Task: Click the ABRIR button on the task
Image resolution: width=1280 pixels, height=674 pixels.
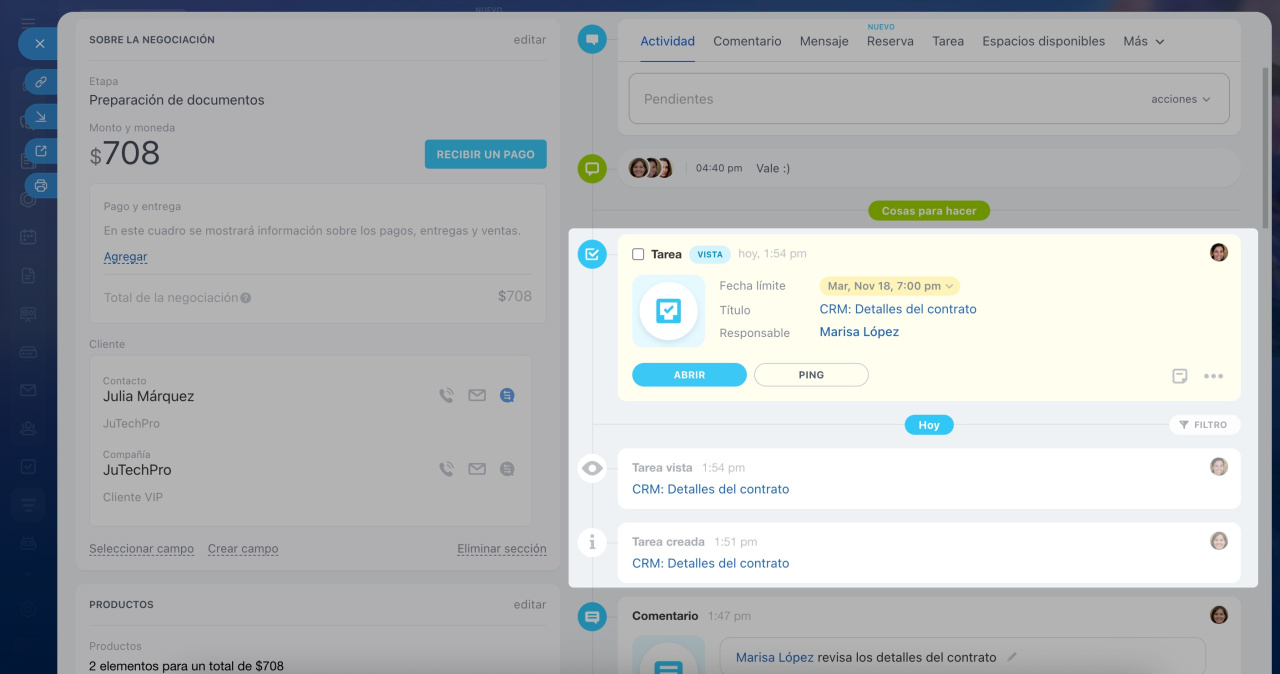Action: (689, 375)
